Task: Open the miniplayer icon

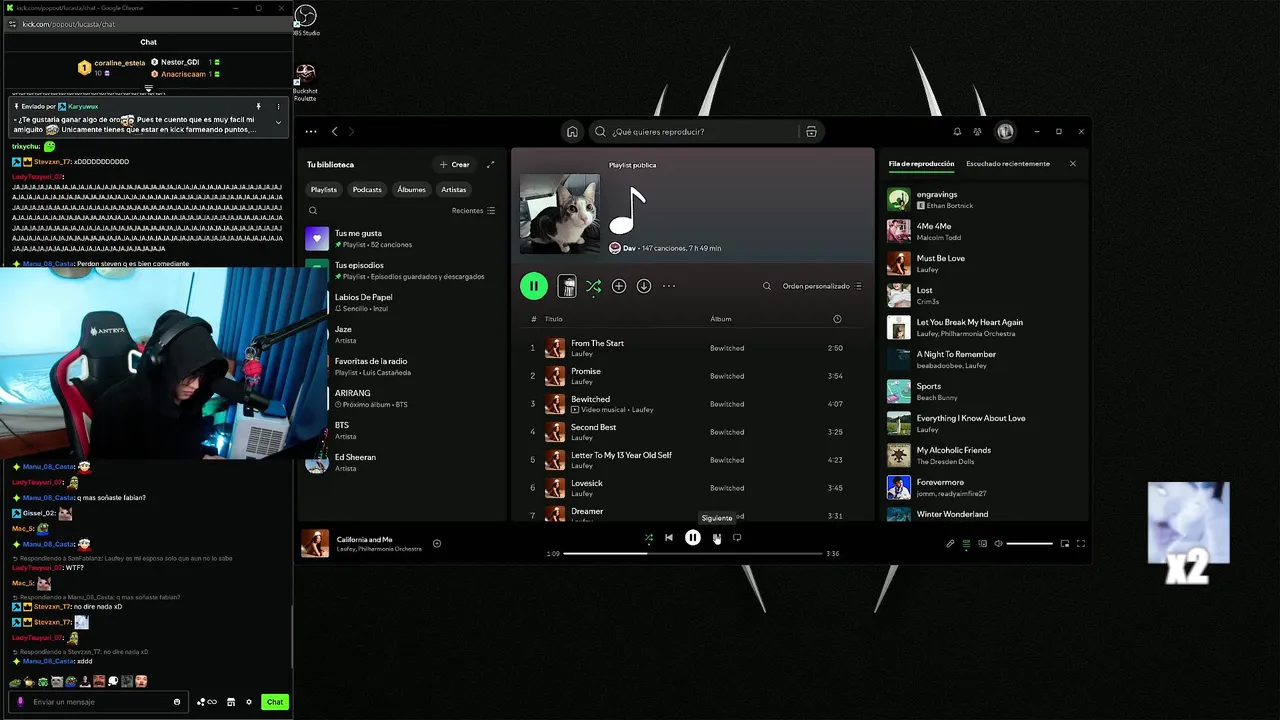Action: (1065, 544)
